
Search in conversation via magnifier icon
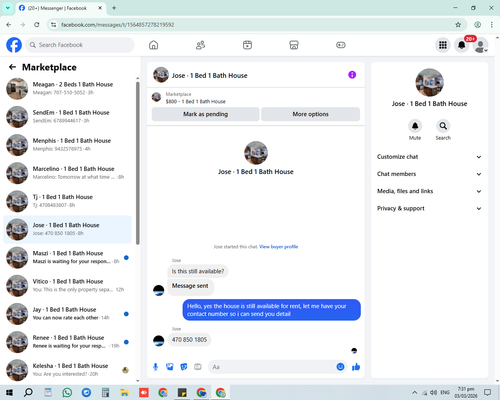click(x=443, y=126)
